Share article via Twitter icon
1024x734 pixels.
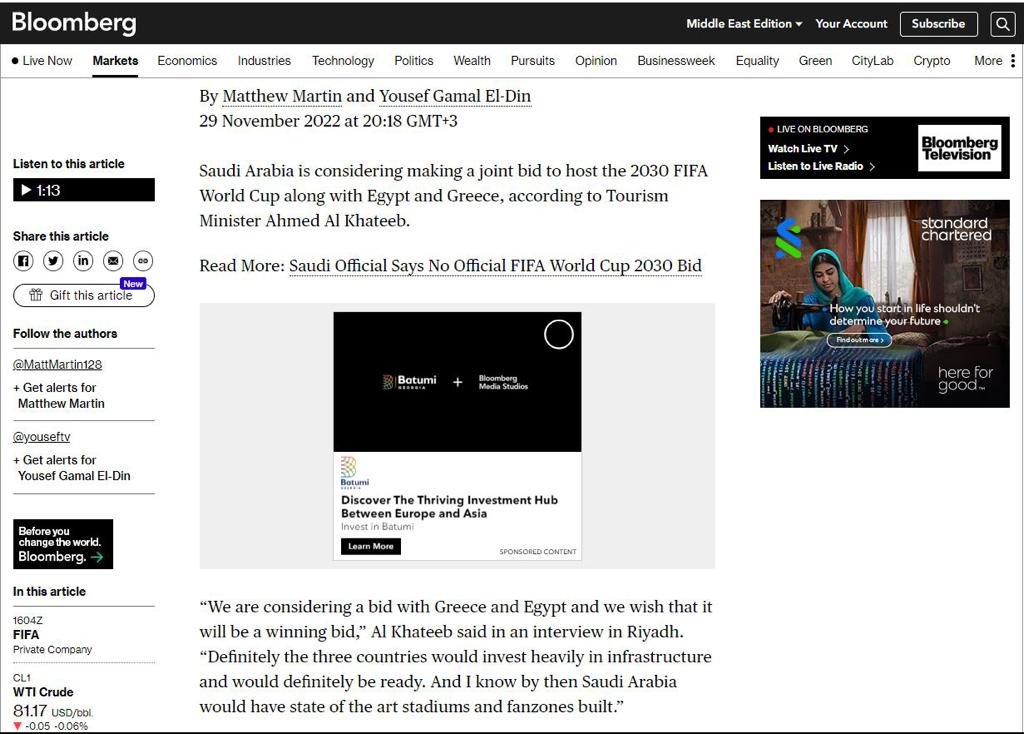pyautogui.click(x=53, y=261)
